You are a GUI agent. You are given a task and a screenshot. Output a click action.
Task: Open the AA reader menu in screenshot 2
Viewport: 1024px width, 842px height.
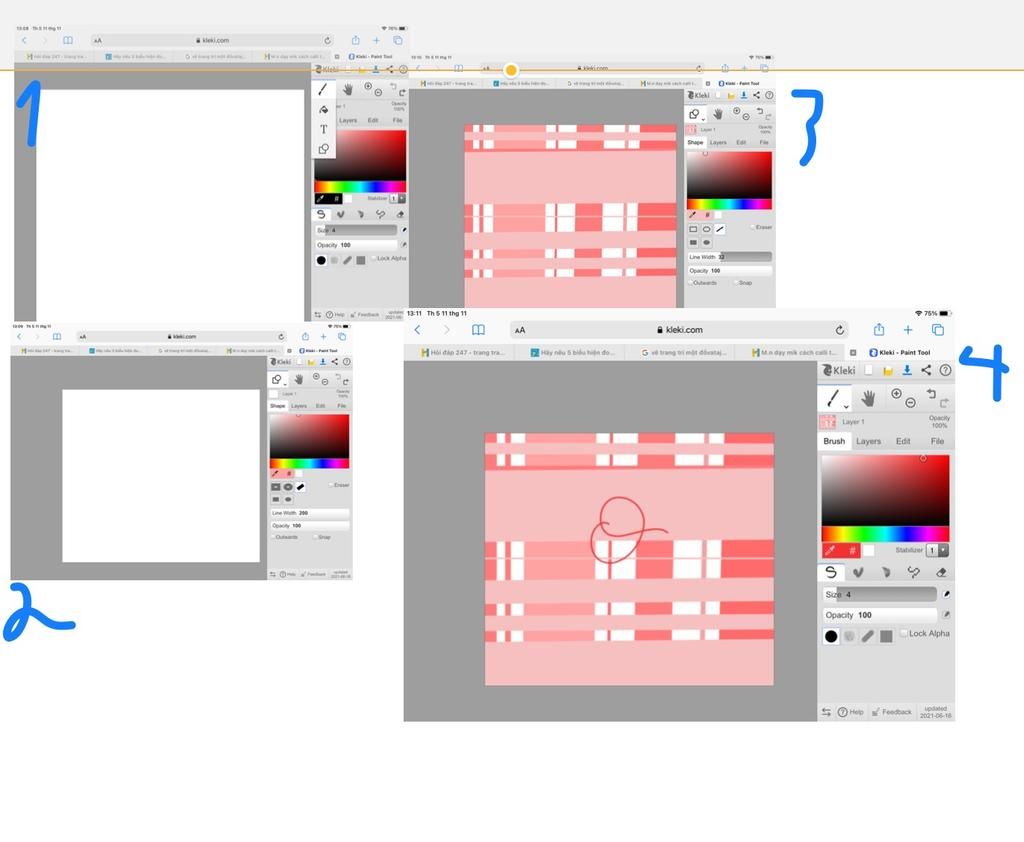click(x=83, y=337)
